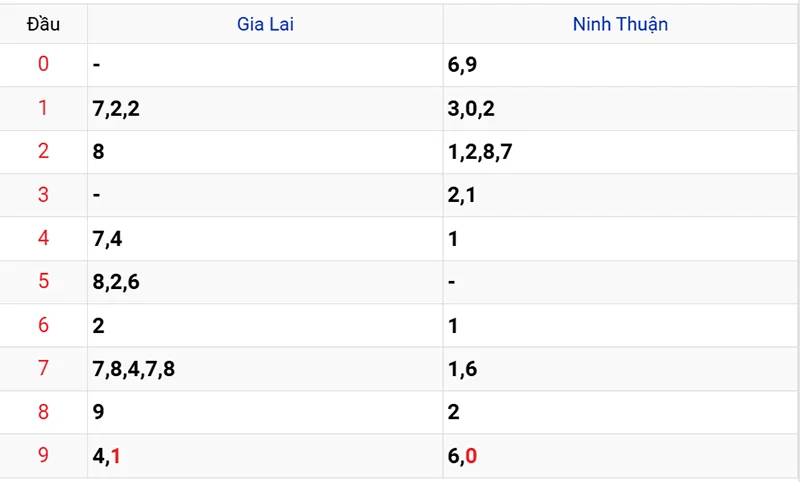Click Ninh Thuận cell showing 3,0,2
This screenshot has height=482, width=800.
620,108
